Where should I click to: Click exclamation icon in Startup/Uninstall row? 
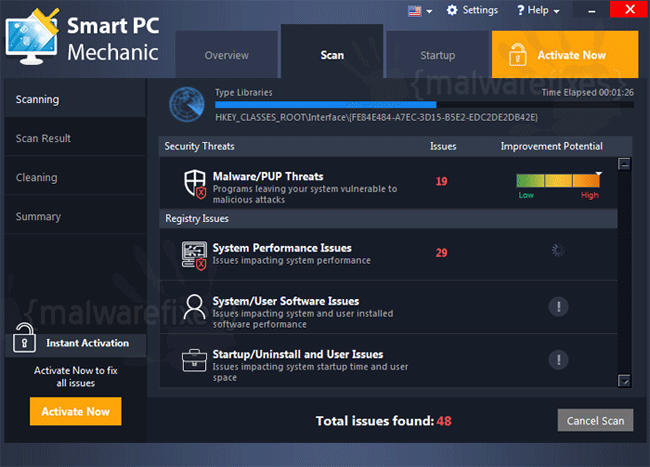click(558, 360)
